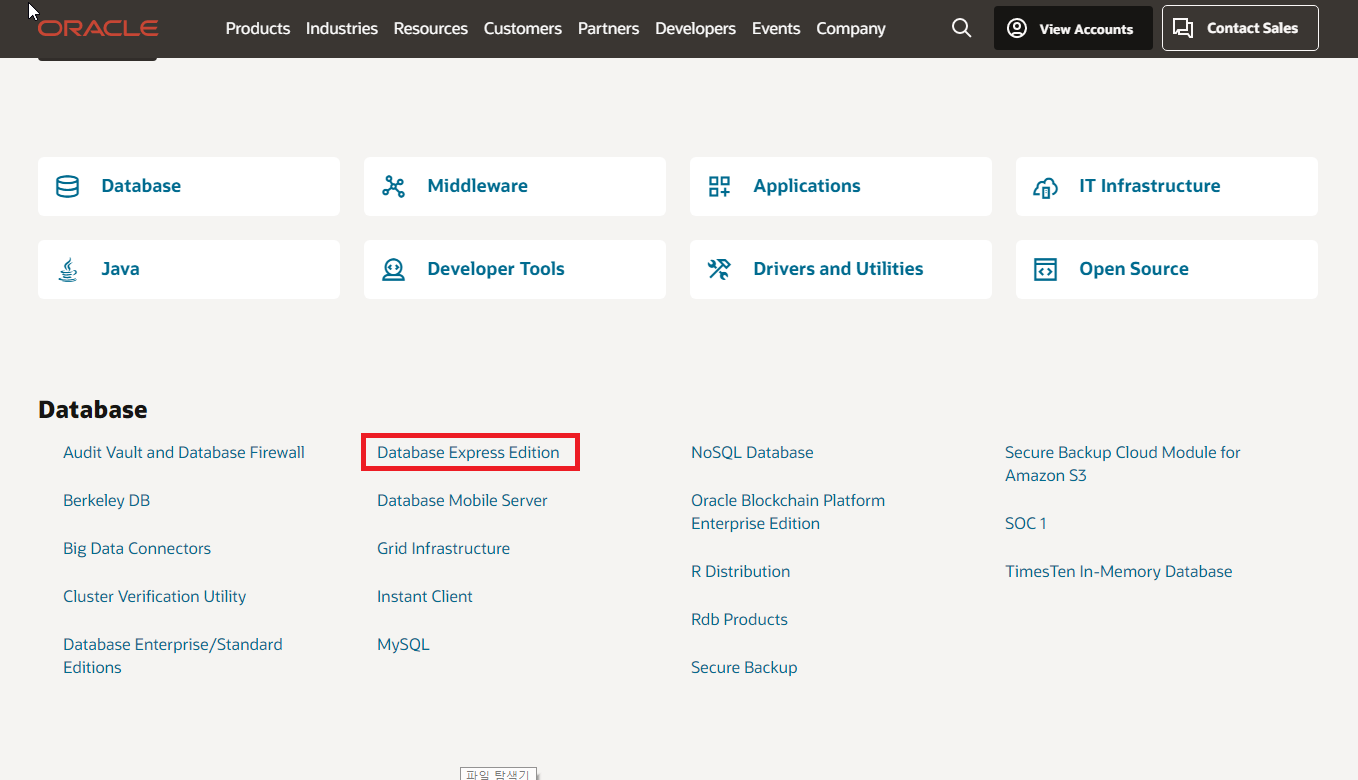Select the Drivers and Utilities card
1358x780 pixels.
841,269
